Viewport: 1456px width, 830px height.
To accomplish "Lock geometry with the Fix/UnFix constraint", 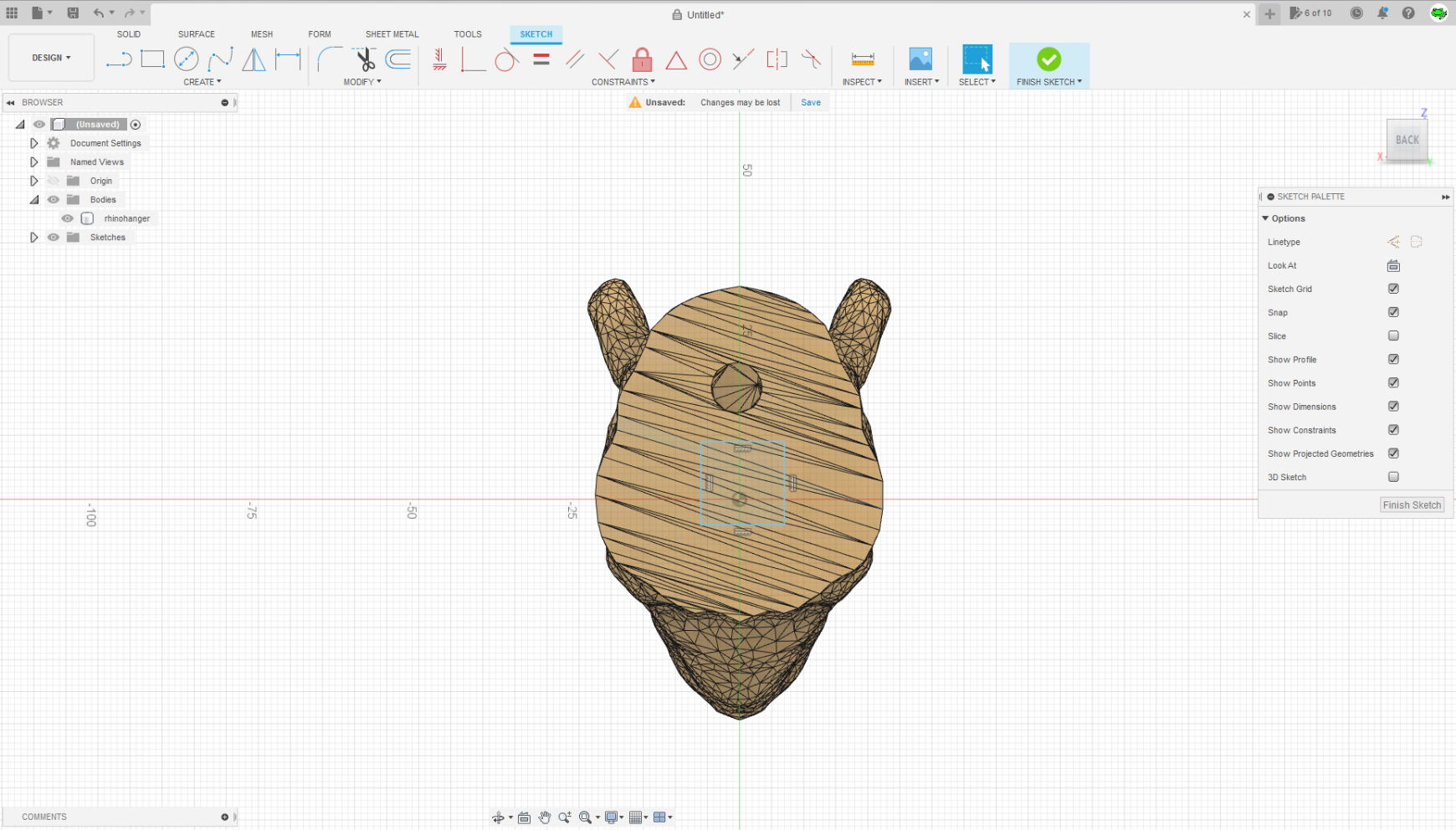I will [x=642, y=59].
